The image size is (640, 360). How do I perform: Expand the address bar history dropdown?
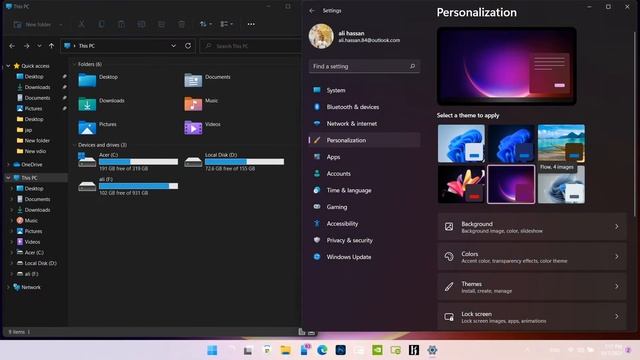(x=173, y=46)
